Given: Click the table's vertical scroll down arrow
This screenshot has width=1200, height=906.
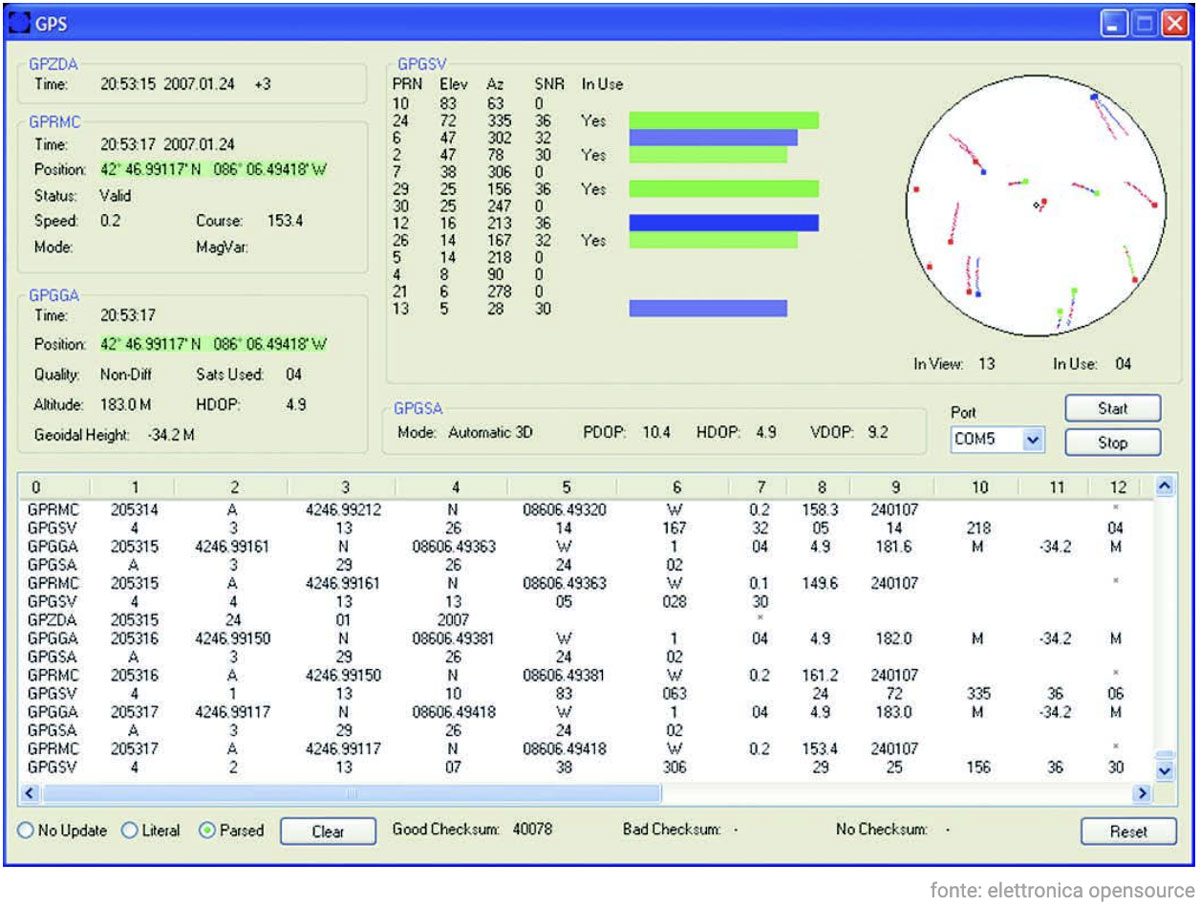Looking at the screenshot, I should (1164, 771).
